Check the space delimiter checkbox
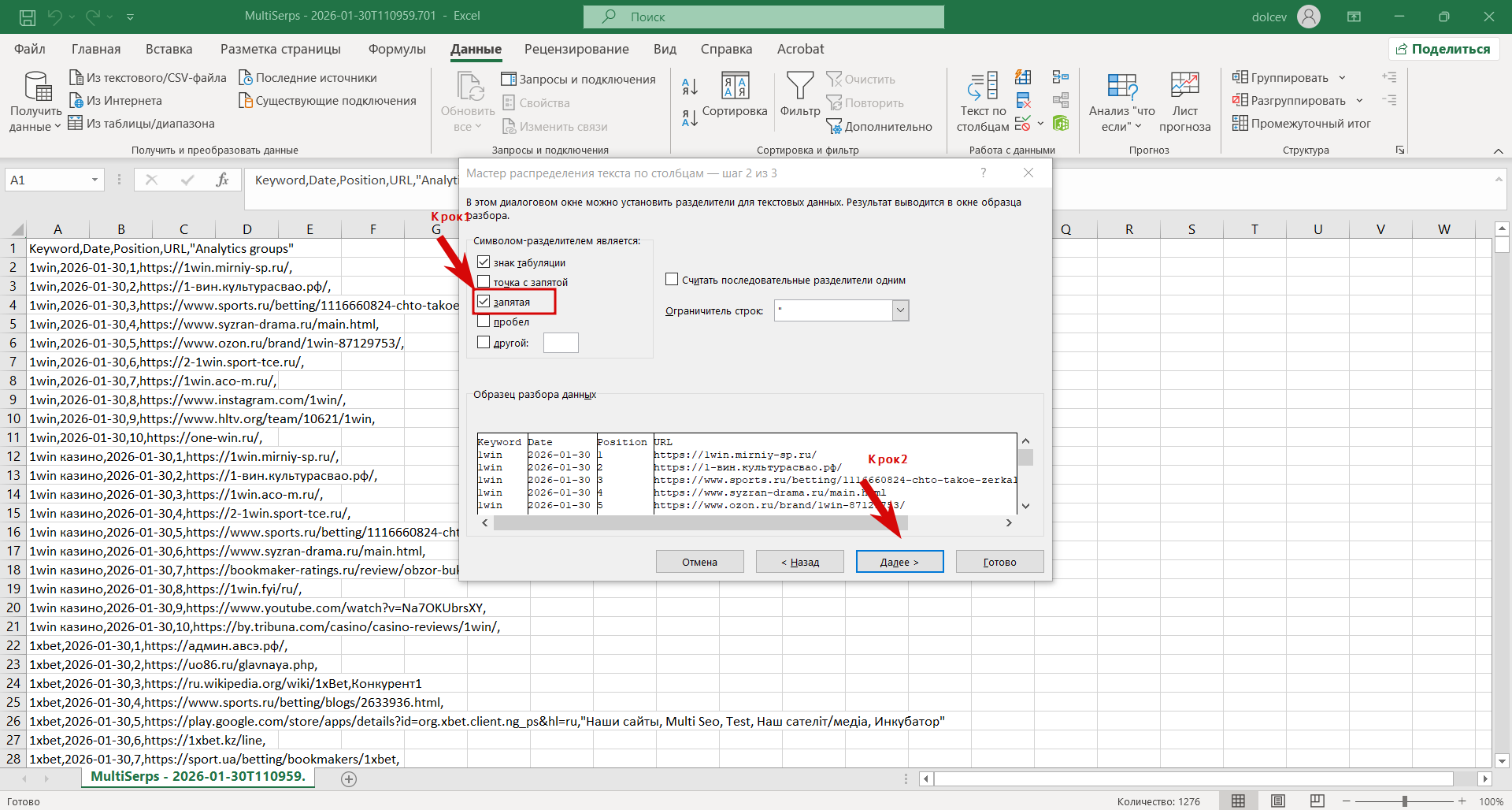1512x810 pixels. click(484, 321)
